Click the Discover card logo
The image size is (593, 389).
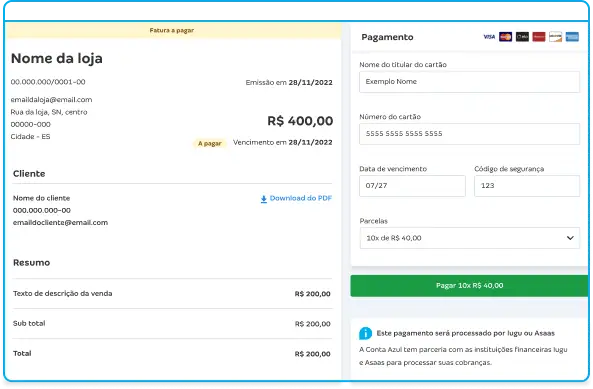click(556, 37)
